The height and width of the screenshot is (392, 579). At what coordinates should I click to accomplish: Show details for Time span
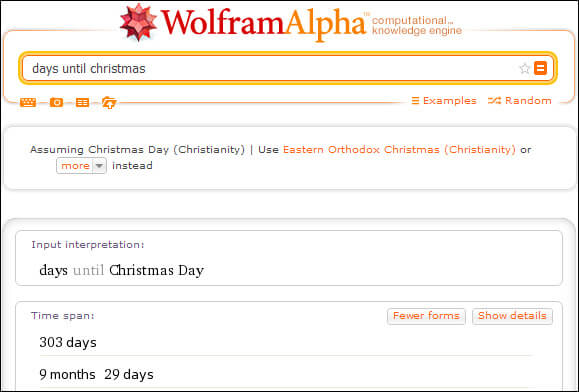(512, 316)
